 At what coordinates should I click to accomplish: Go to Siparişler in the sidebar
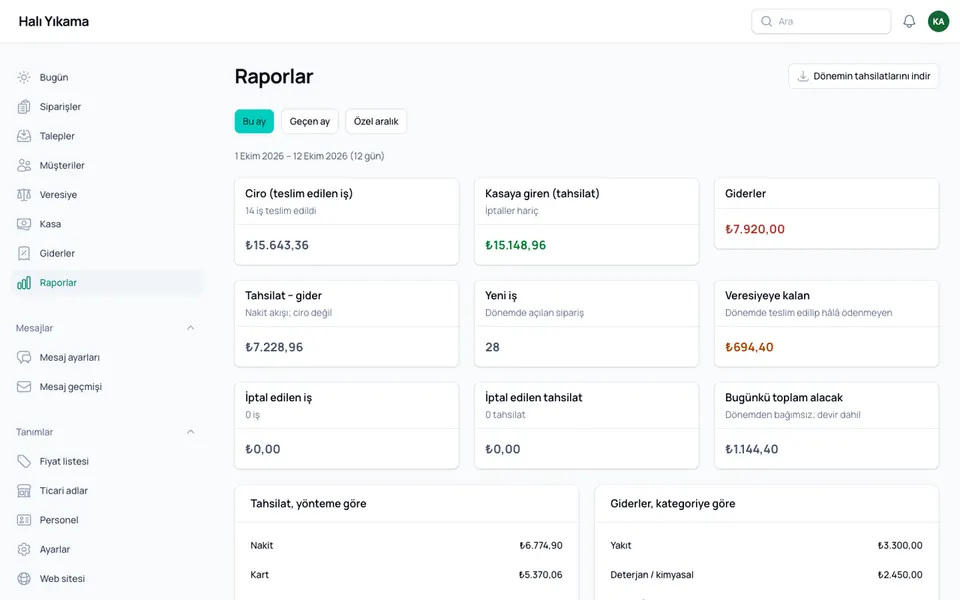(x=107, y=107)
